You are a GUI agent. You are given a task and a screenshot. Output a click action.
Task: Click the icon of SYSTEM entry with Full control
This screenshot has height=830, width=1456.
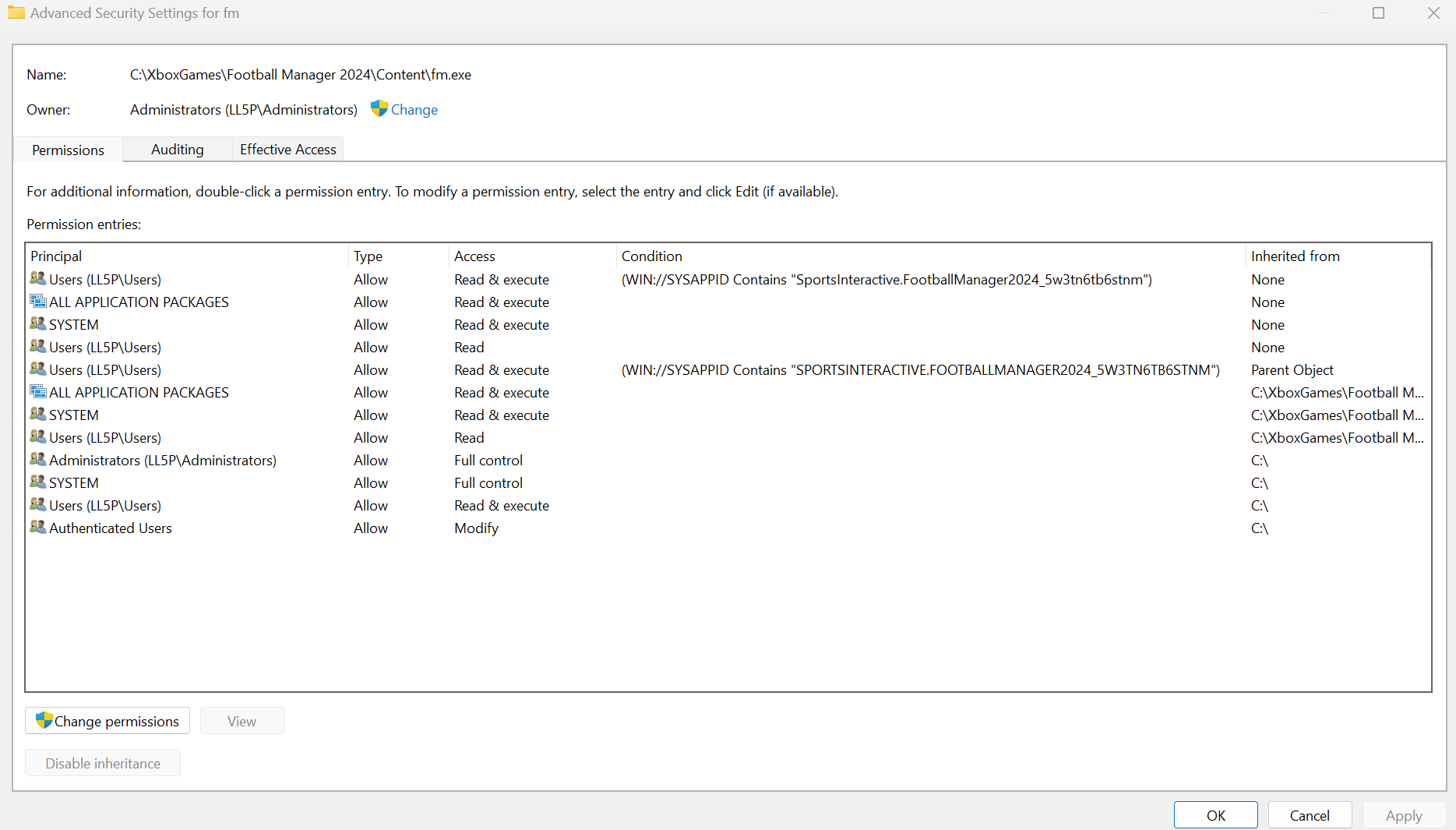[x=38, y=482]
